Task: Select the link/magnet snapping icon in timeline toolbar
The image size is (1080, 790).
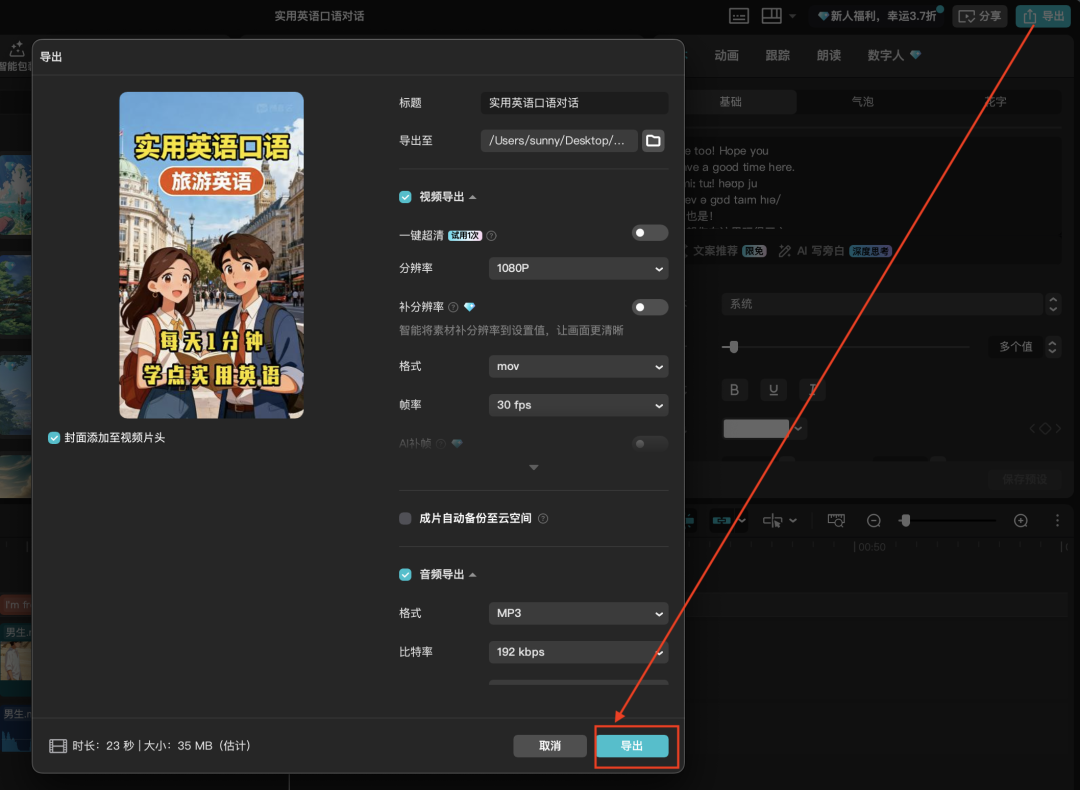Action: 722,520
